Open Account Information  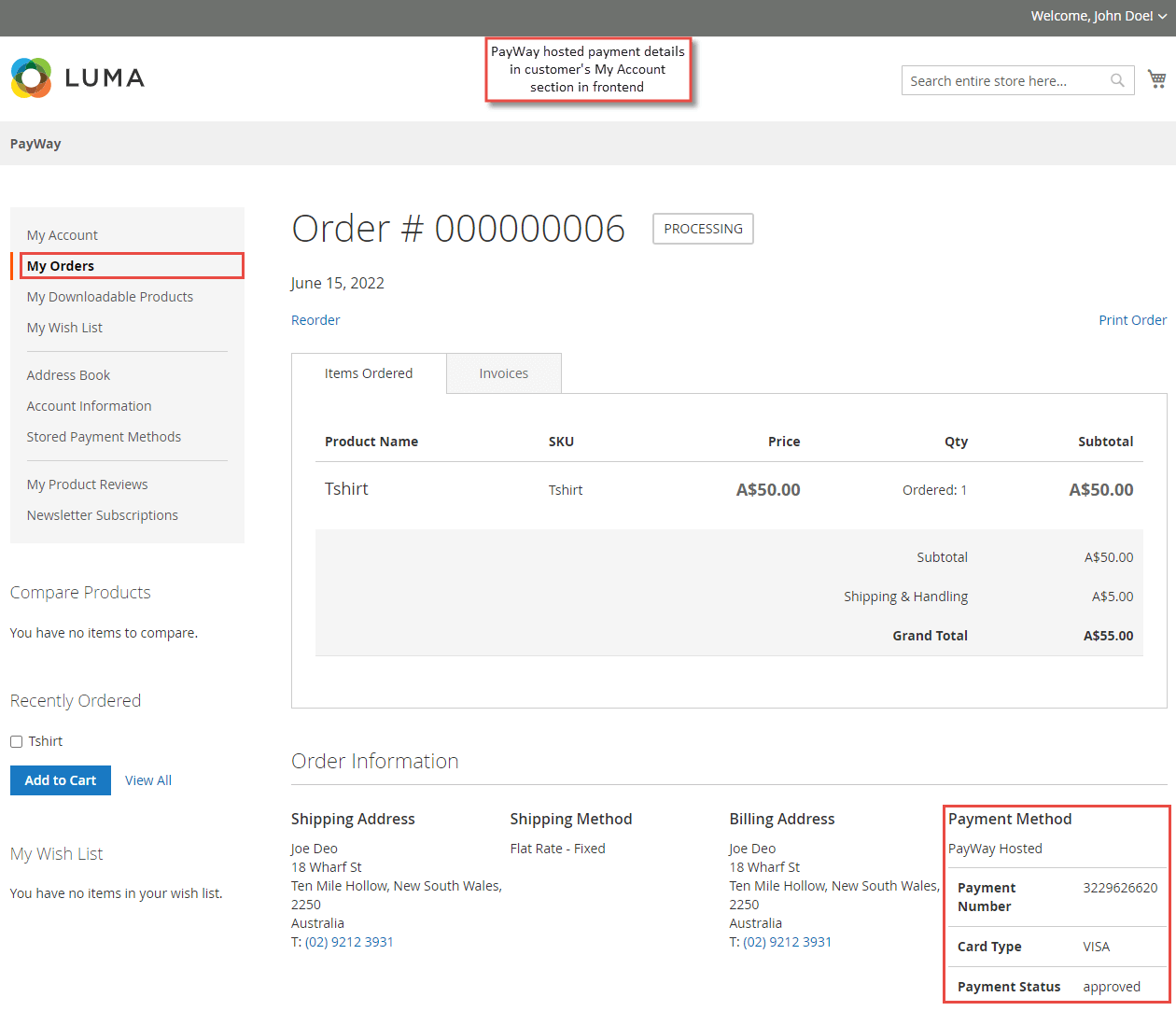pos(89,406)
